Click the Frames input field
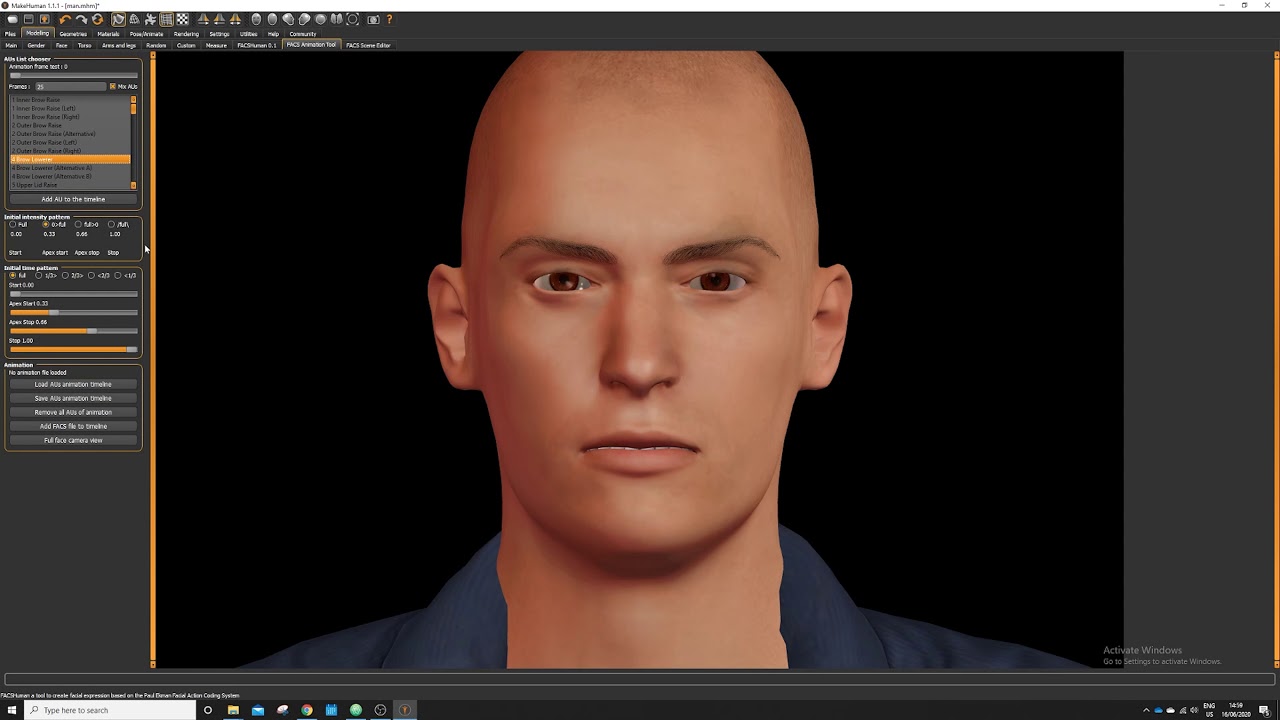Viewport: 1280px width, 720px height. pyautogui.click(x=70, y=87)
